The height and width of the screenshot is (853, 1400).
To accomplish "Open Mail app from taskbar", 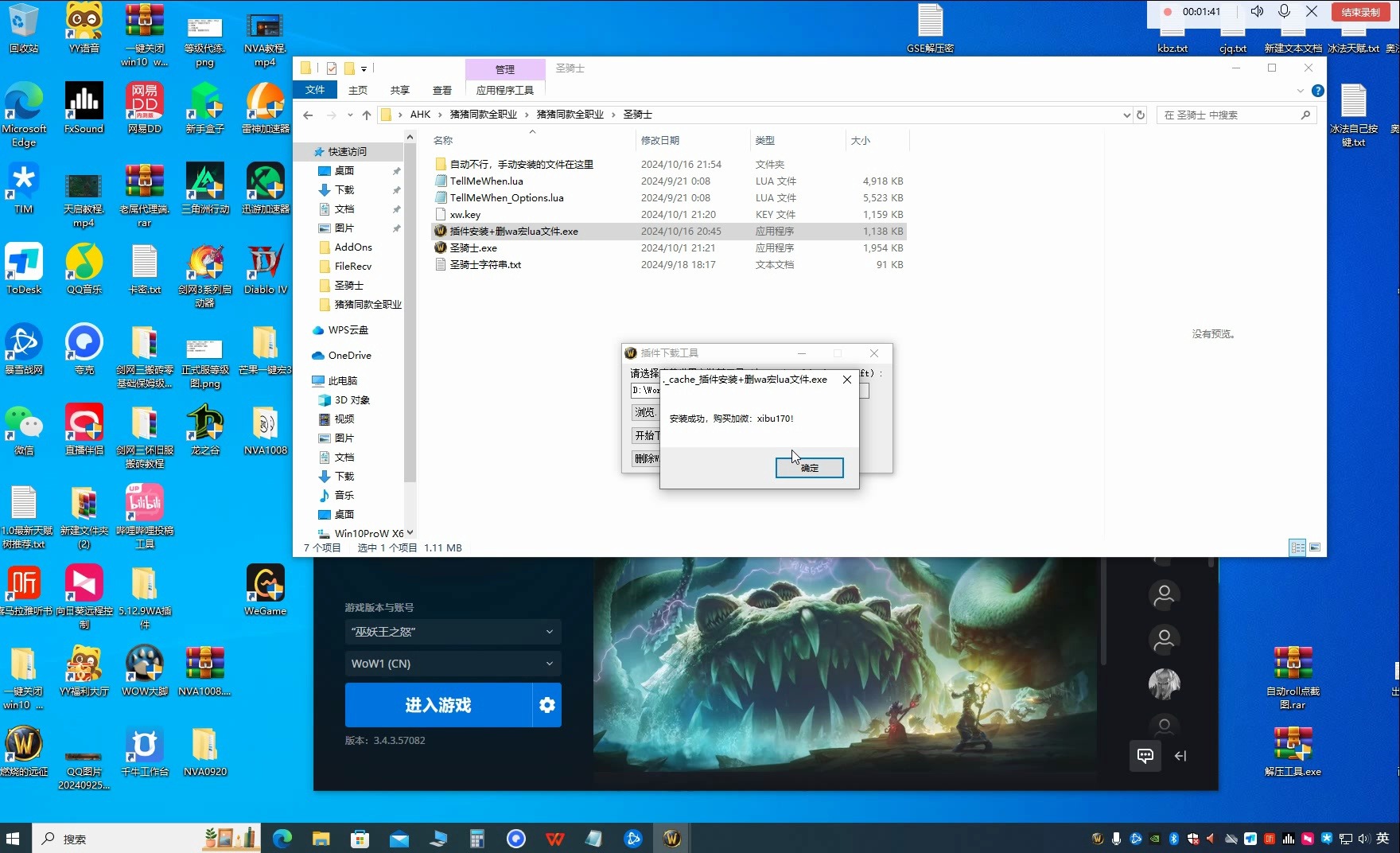I will (x=399, y=839).
